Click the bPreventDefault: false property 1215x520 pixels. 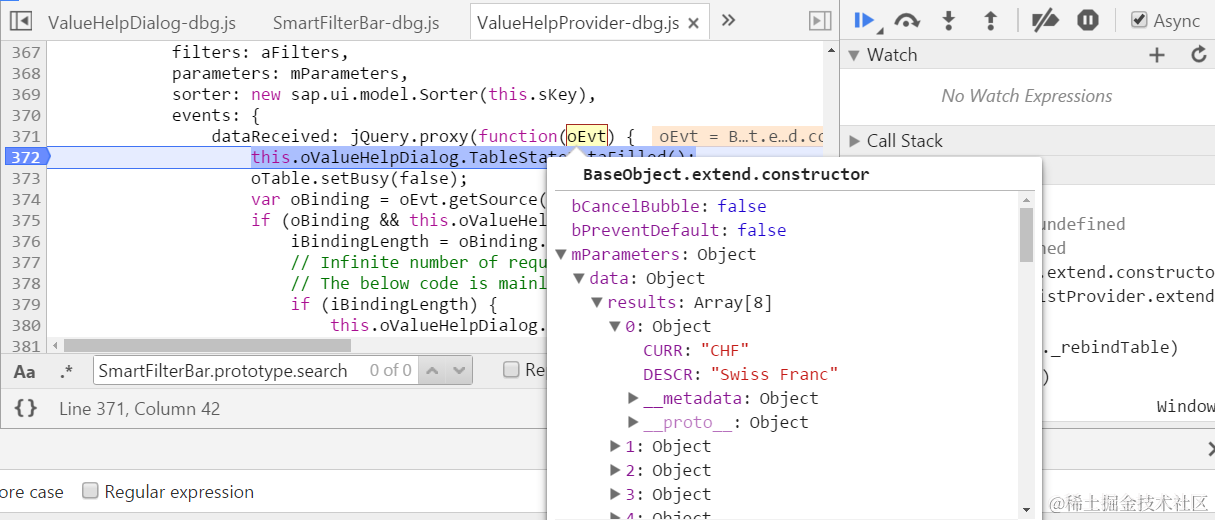678,230
